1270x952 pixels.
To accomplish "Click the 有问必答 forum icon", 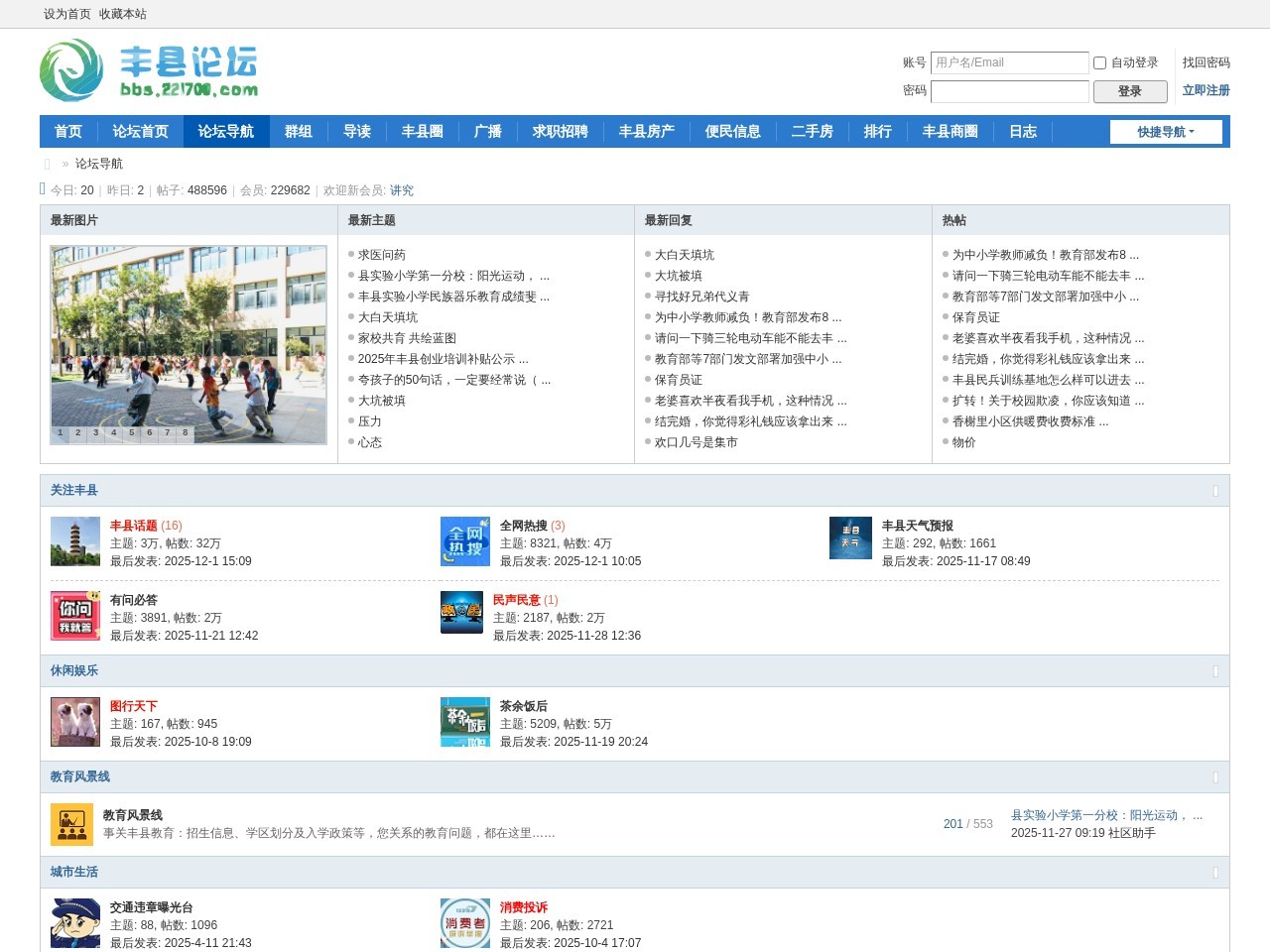I will [x=75, y=616].
